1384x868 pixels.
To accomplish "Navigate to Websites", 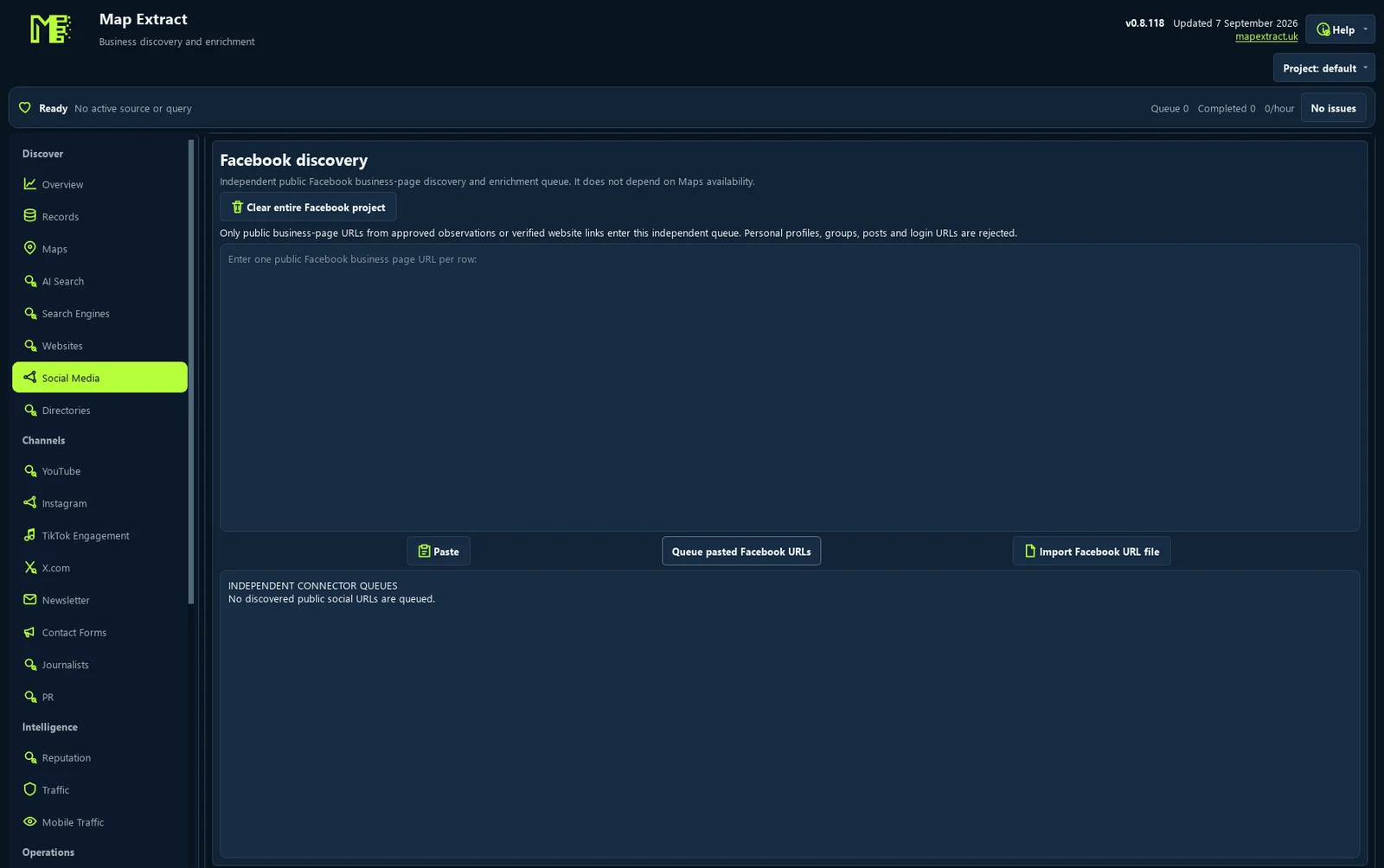I will [99, 345].
